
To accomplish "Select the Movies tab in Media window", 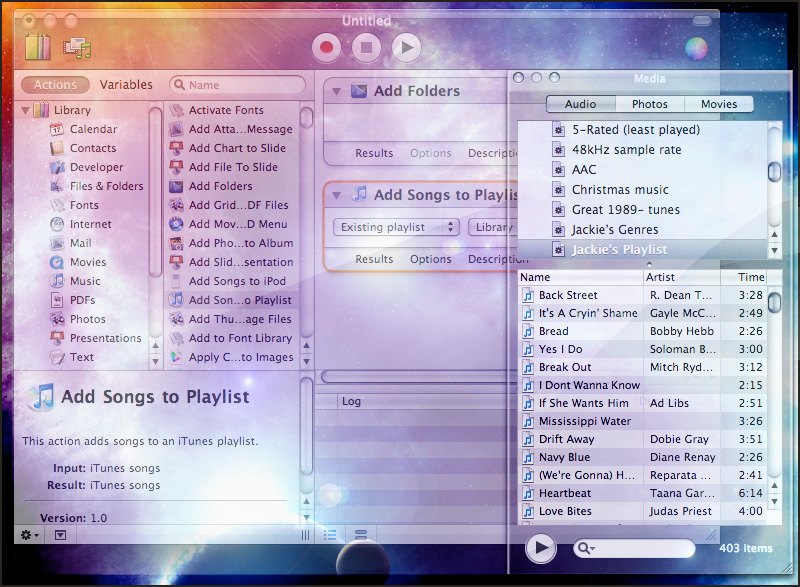I will coord(719,104).
